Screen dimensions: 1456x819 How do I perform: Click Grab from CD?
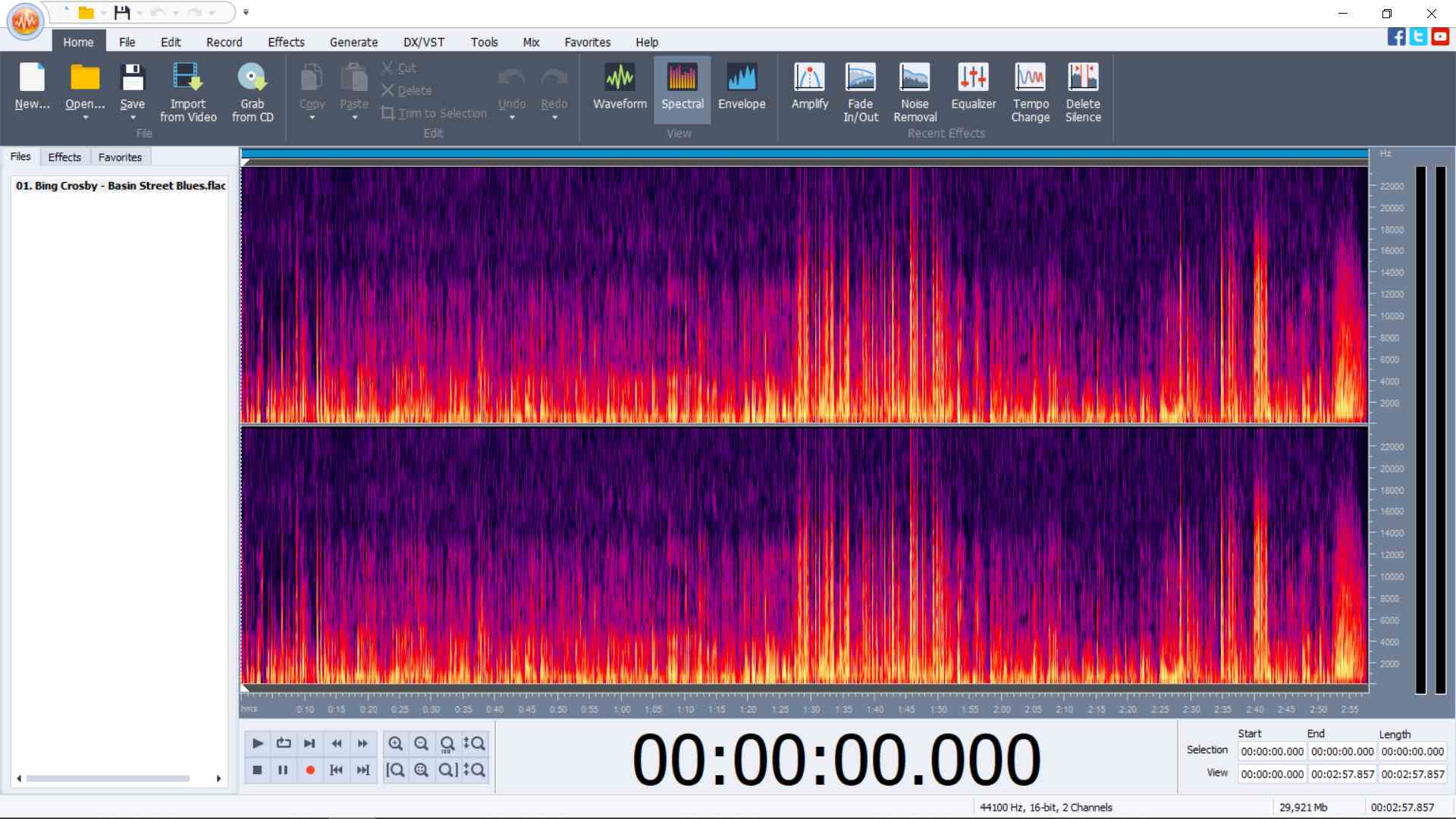(253, 93)
